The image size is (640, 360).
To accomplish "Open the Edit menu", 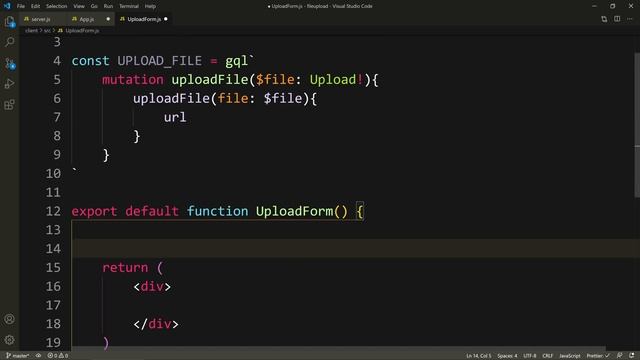I will point(36,6).
